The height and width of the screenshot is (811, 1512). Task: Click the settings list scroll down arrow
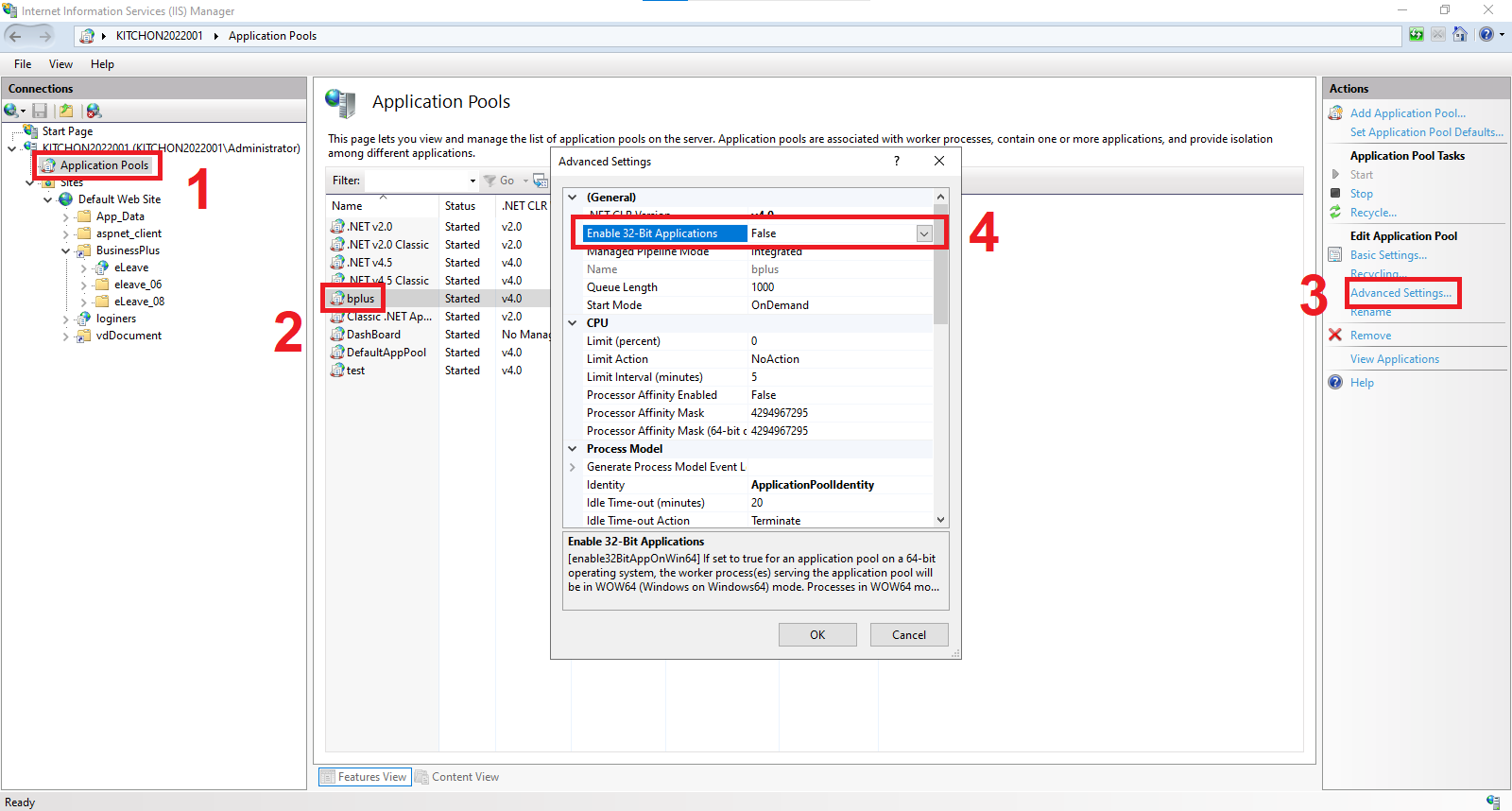[940, 520]
